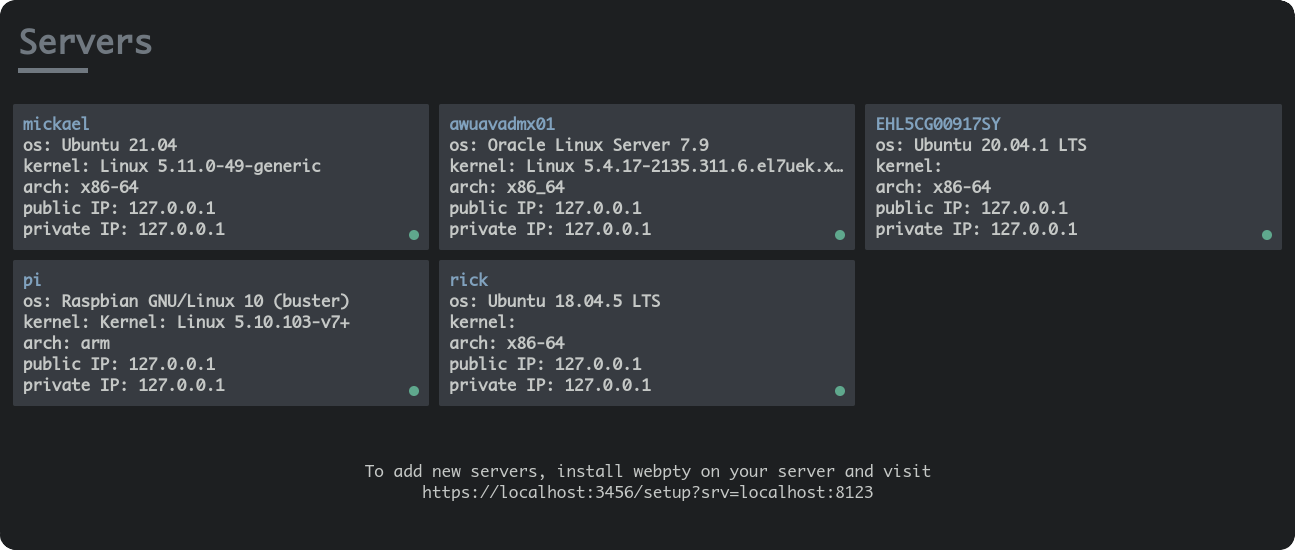Click the green status dot on mickael card

click(x=414, y=235)
